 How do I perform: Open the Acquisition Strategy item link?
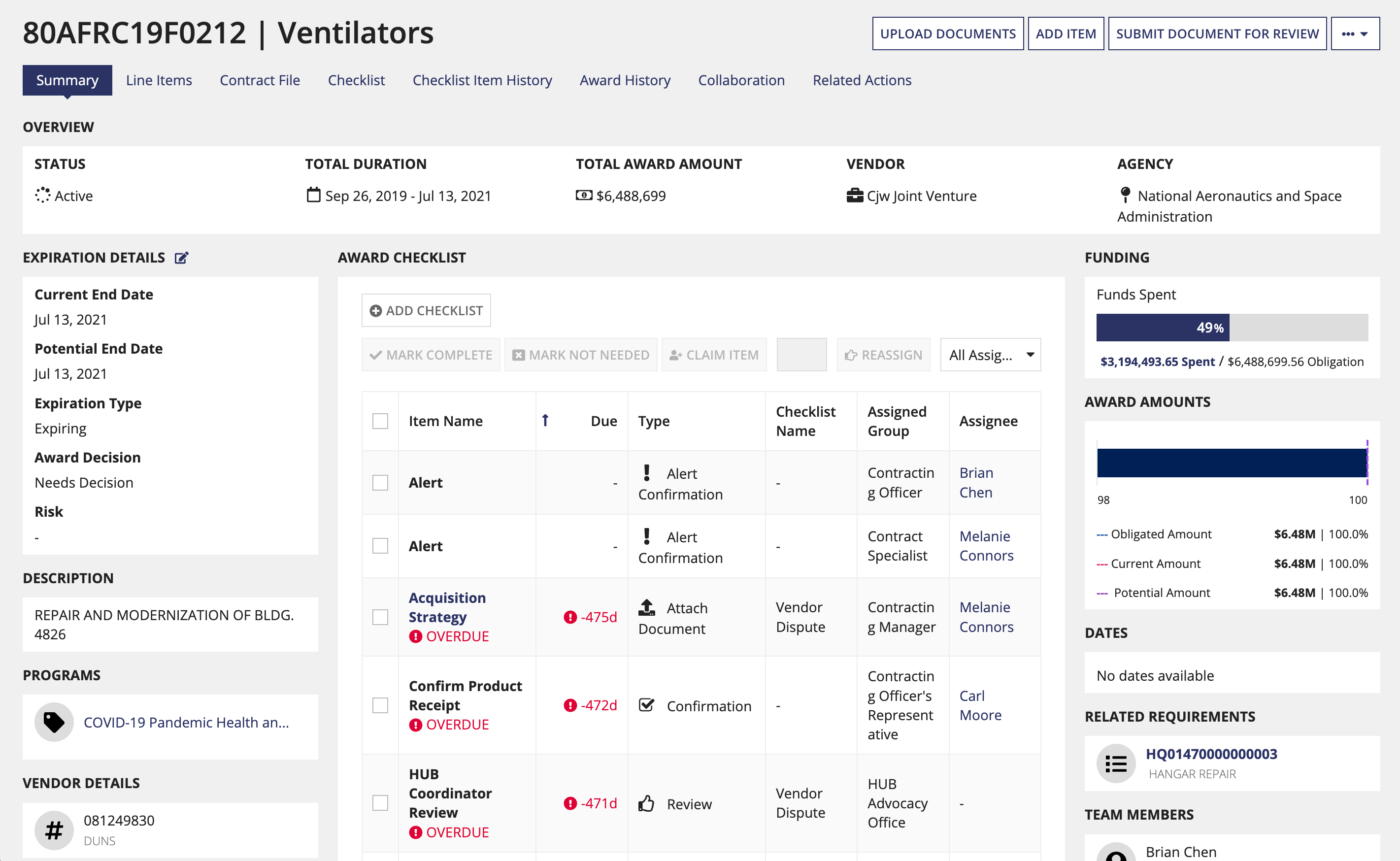pos(447,607)
